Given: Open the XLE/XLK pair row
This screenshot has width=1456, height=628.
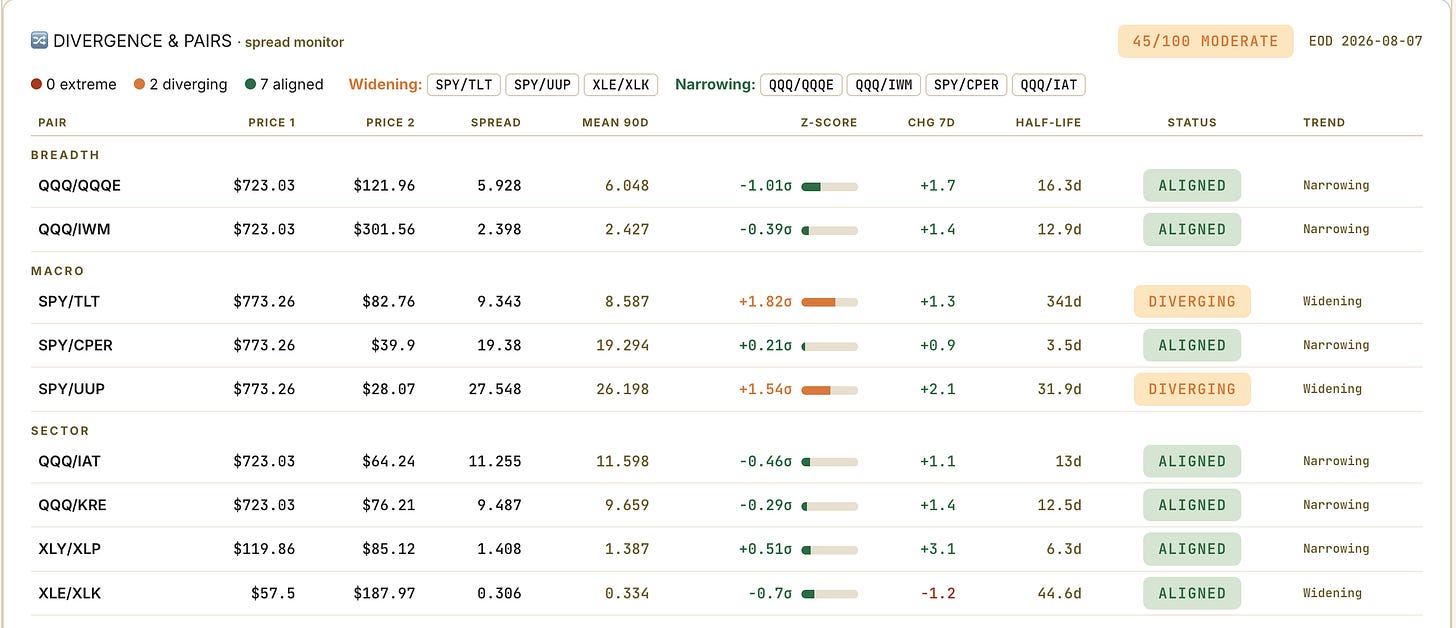Looking at the screenshot, I should click(727, 593).
